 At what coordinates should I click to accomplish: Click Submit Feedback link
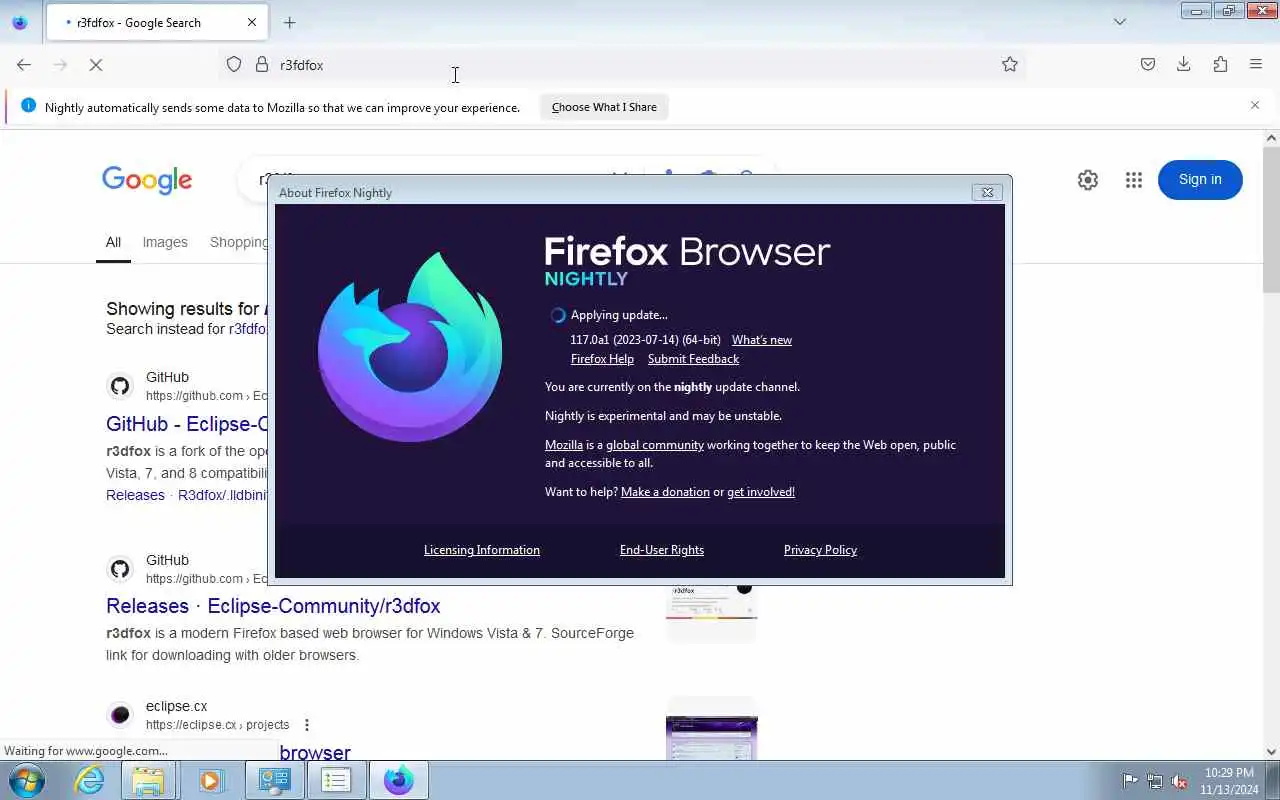pyautogui.click(x=693, y=359)
